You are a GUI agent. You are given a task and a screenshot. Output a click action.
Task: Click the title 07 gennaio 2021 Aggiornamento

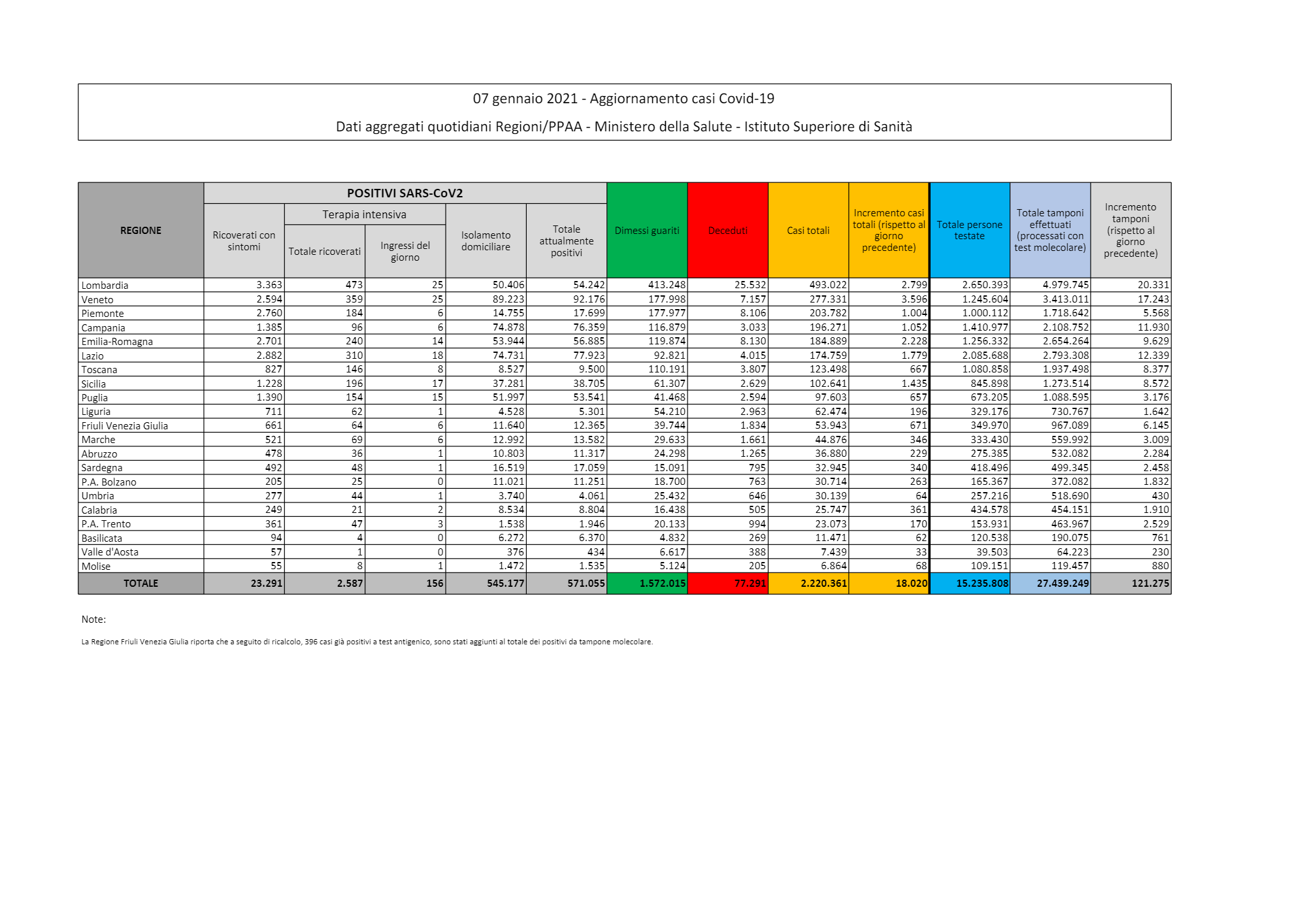tap(623, 99)
